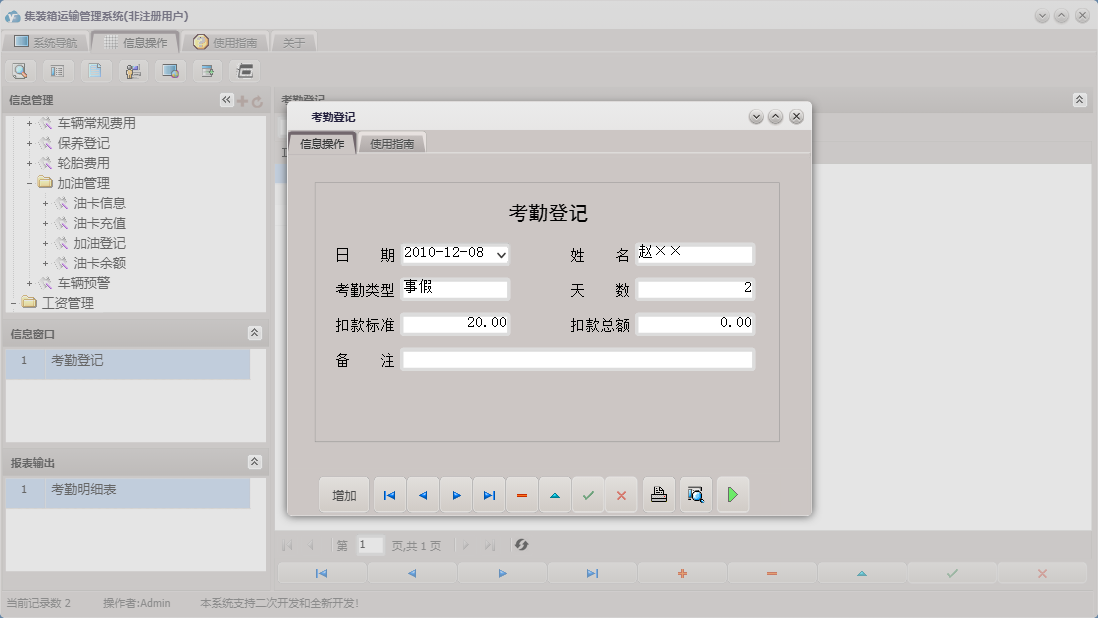Viewport: 1098px width, 618px height.
Task: Cancel changes with the red X icon
Action: coord(621,494)
